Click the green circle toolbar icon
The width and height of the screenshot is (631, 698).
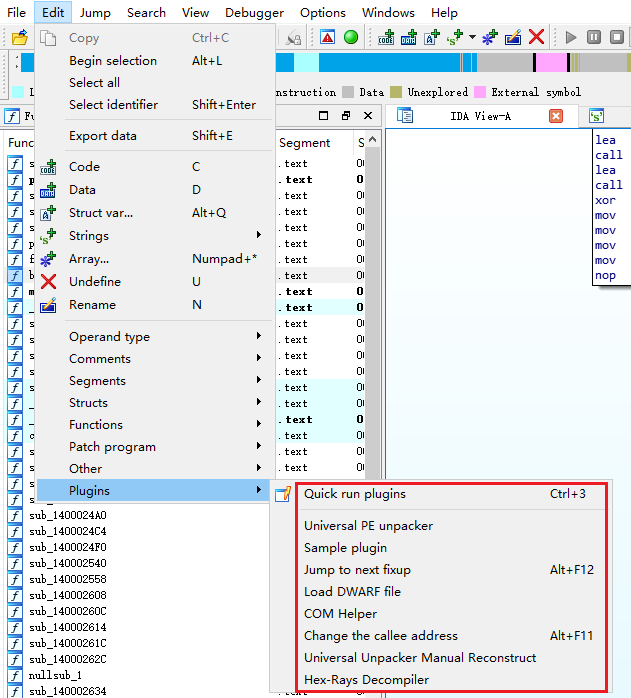351,37
